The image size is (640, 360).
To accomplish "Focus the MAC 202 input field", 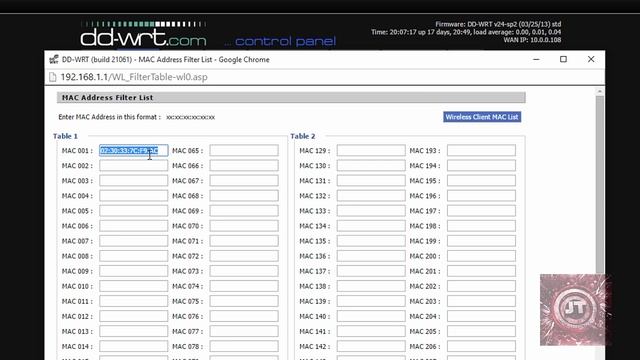I will tap(481, 287).
